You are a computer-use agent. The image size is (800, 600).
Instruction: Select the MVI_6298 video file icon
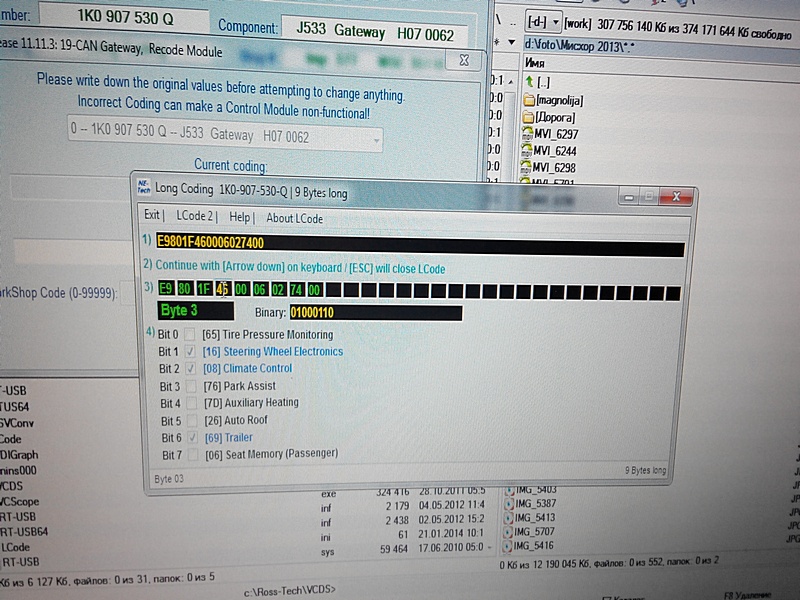point(525,167)
